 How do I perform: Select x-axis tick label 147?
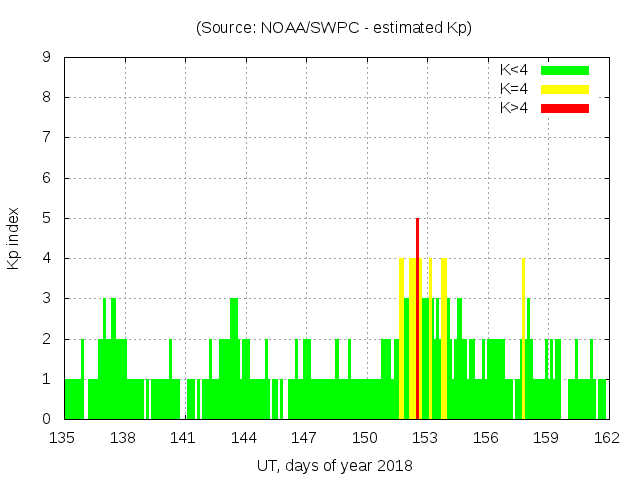click(x=304, y=438)
